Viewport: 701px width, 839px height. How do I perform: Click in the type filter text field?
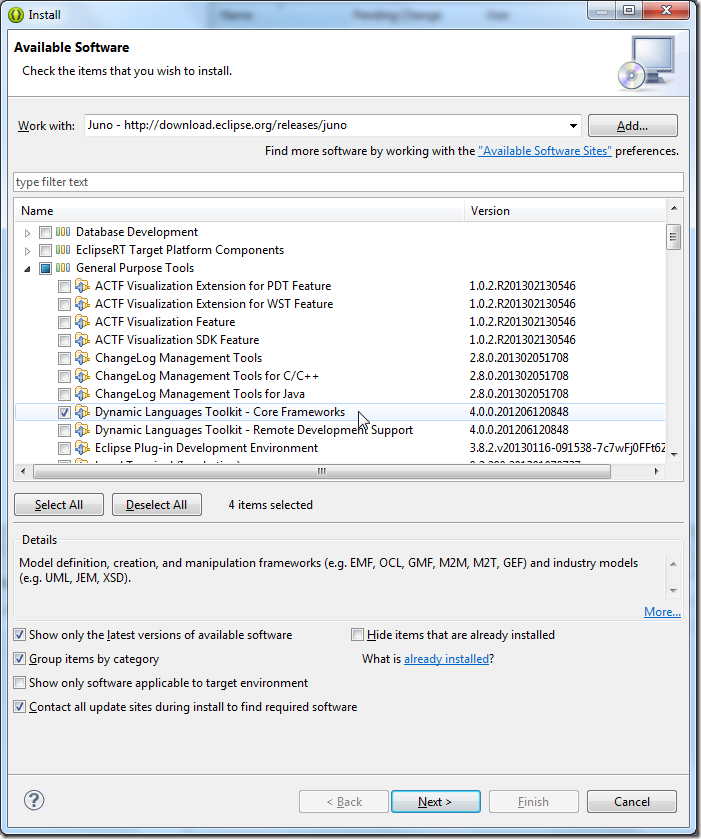point(348,182)
